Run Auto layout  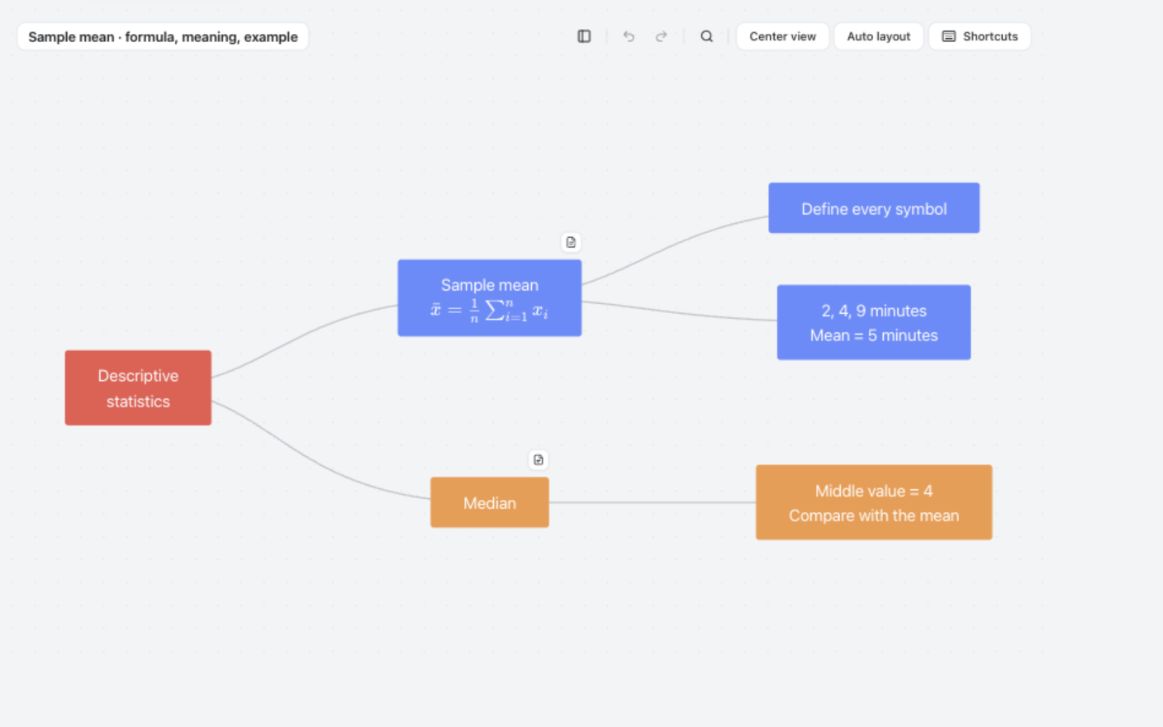pos(878,36)
